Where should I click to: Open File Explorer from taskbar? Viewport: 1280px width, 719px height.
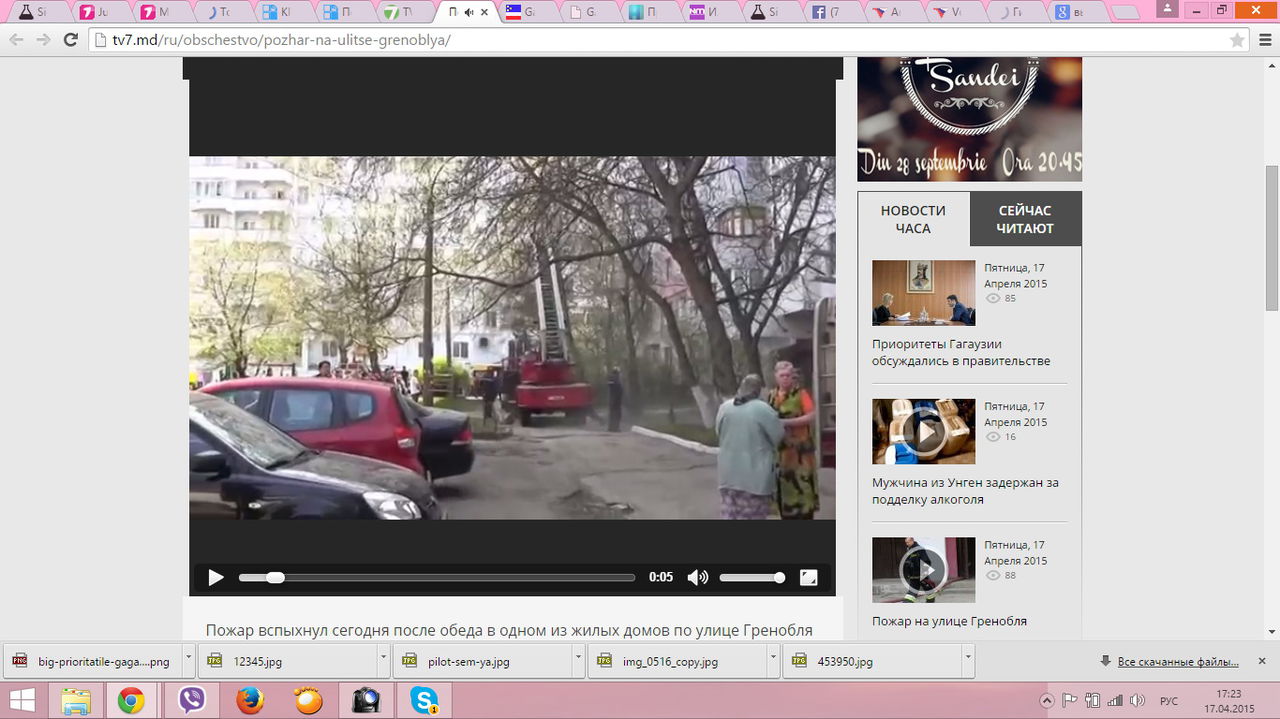click(x=77, y=701)
